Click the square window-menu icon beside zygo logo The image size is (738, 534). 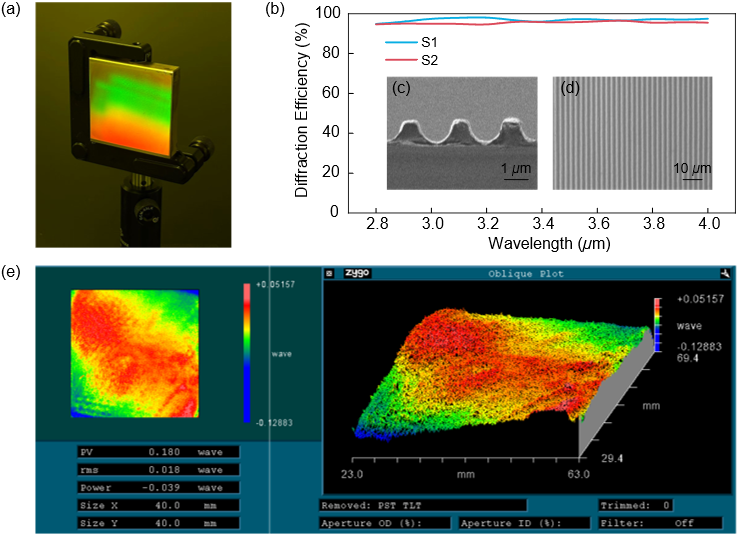tap(329, 273)
